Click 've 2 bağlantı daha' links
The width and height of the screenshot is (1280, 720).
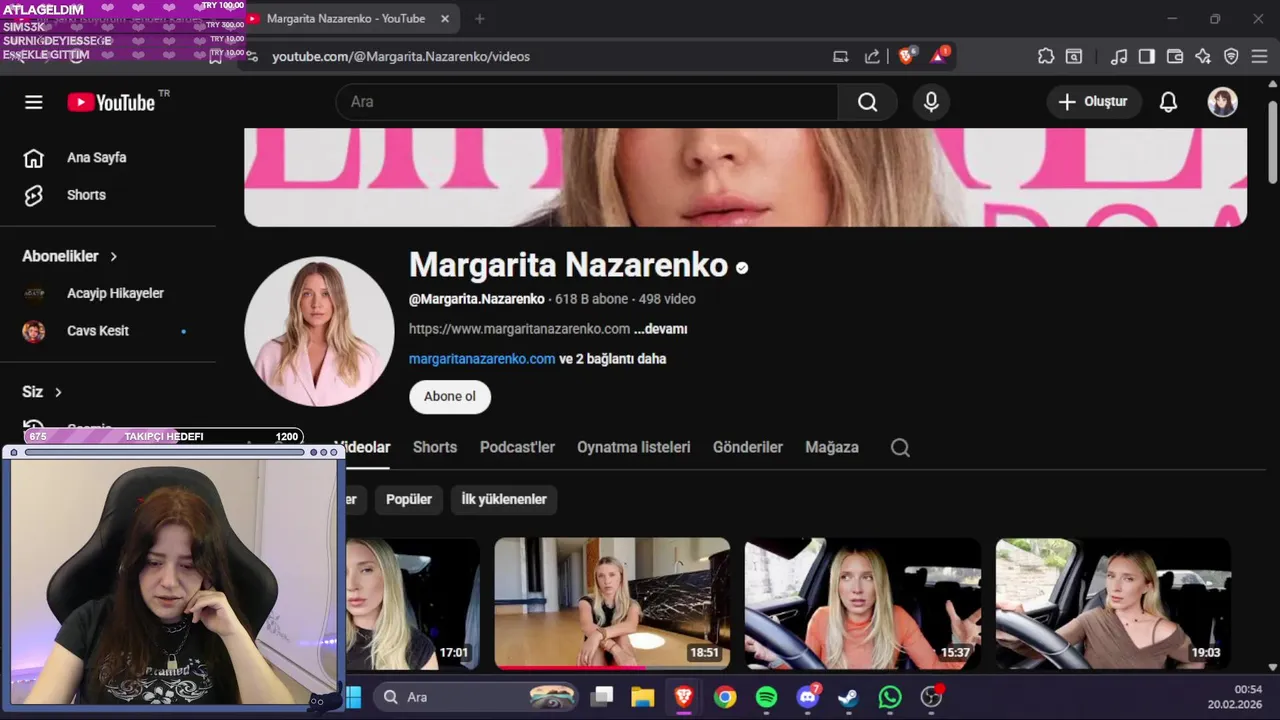coord(612,359)
